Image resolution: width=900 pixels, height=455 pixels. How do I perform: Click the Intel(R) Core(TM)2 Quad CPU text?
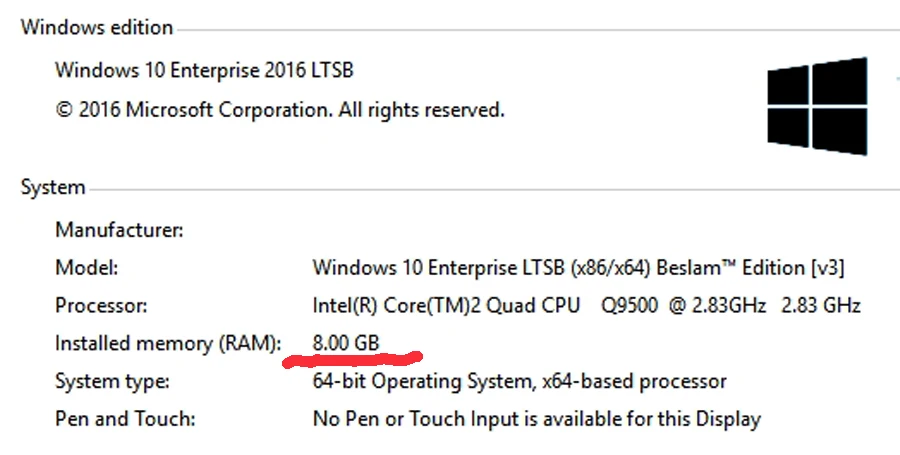pyautogui.click(x=446, y=305)
